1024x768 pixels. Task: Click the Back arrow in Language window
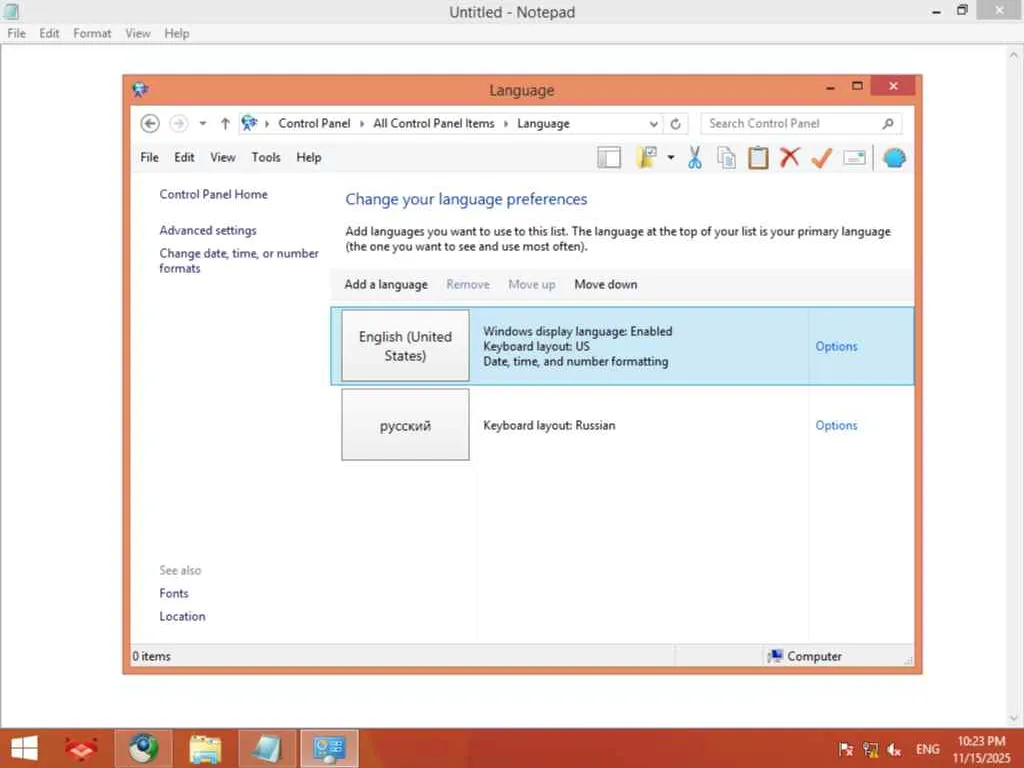click(150, 123)
